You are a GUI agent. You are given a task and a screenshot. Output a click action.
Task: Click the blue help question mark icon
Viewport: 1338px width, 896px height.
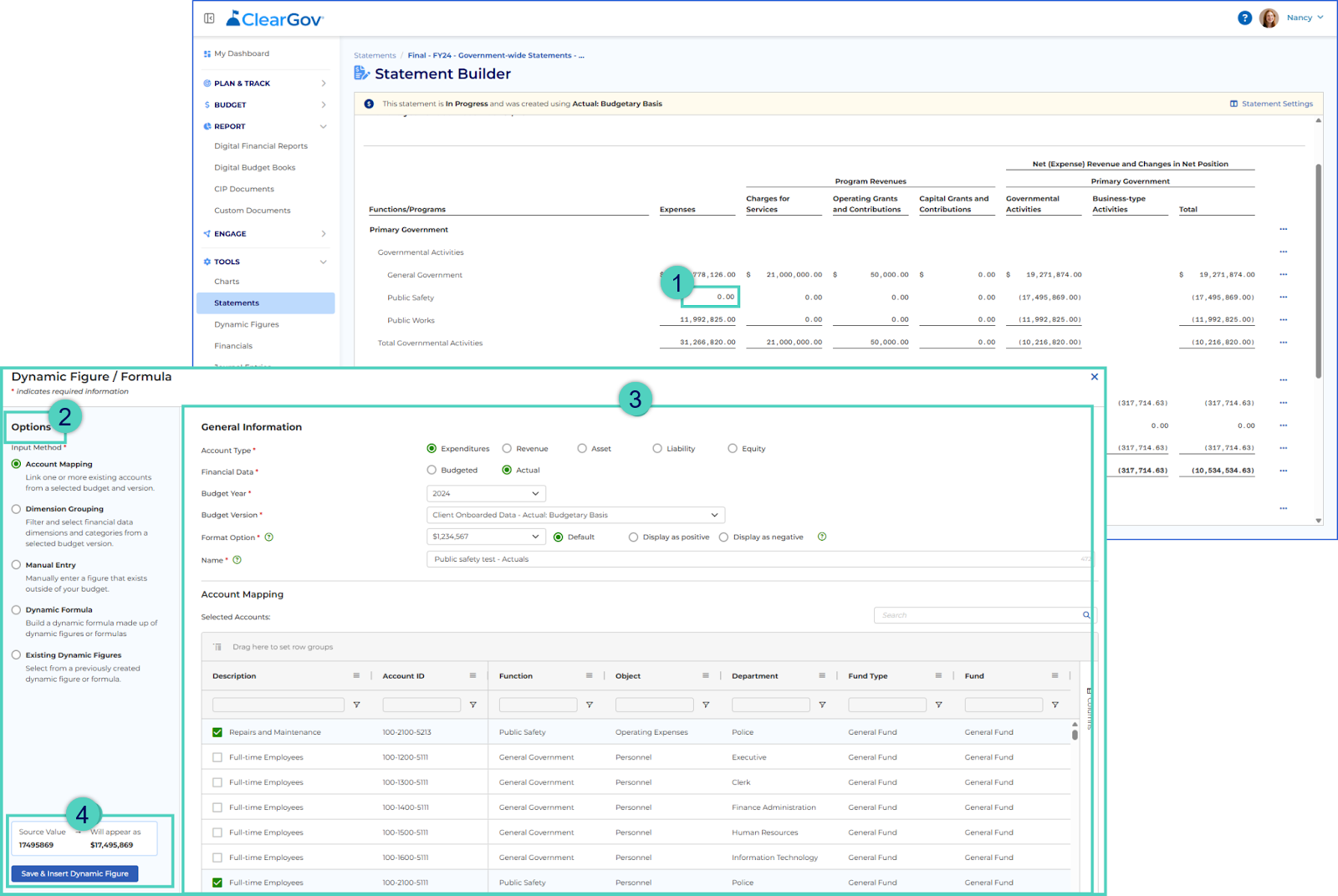point(1244,18)
